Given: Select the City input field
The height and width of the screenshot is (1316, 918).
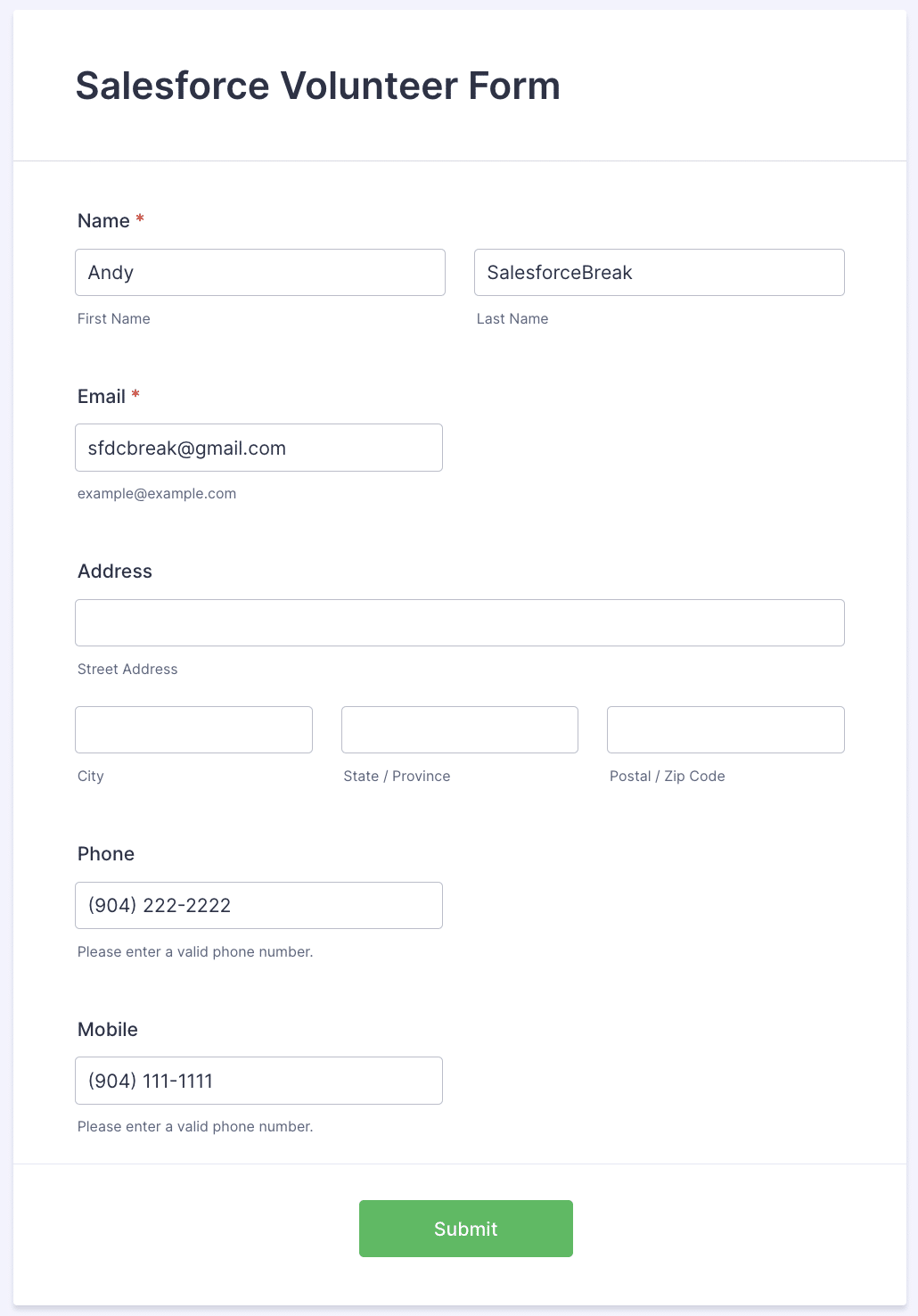Looking at the screenshot, I should [193, 729].
